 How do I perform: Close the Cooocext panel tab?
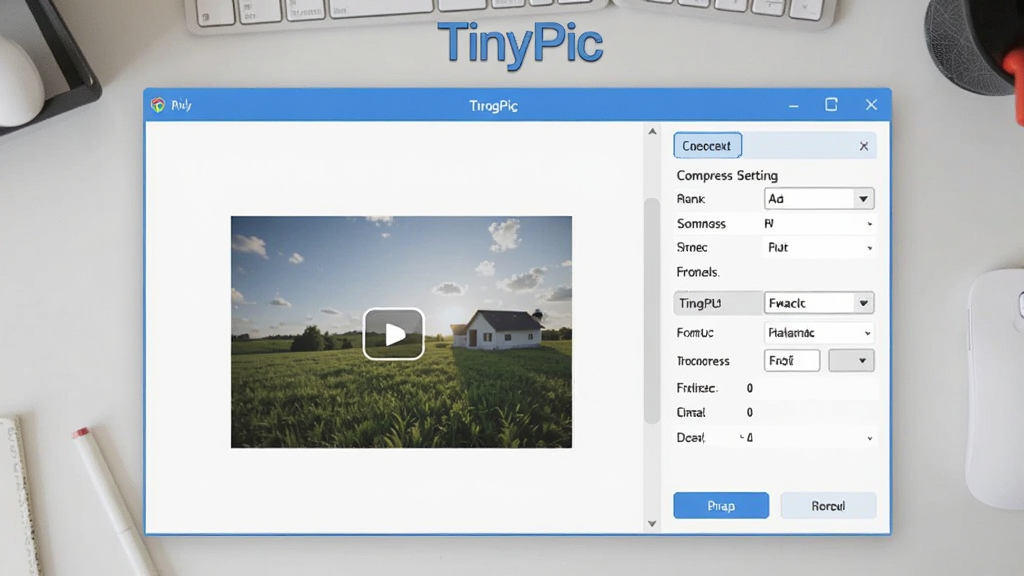pos(863,146)
